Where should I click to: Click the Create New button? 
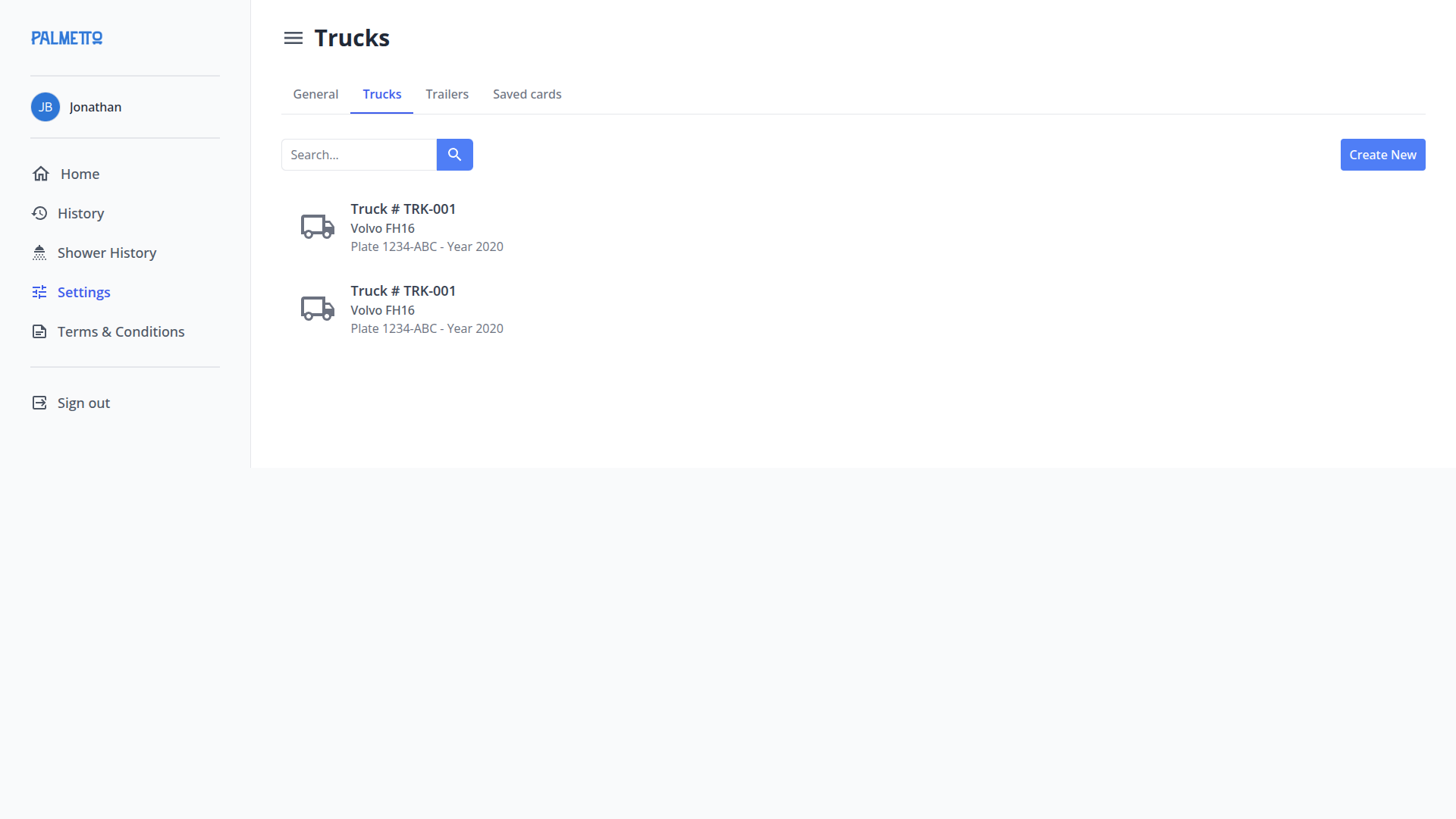pos(1382,155)
